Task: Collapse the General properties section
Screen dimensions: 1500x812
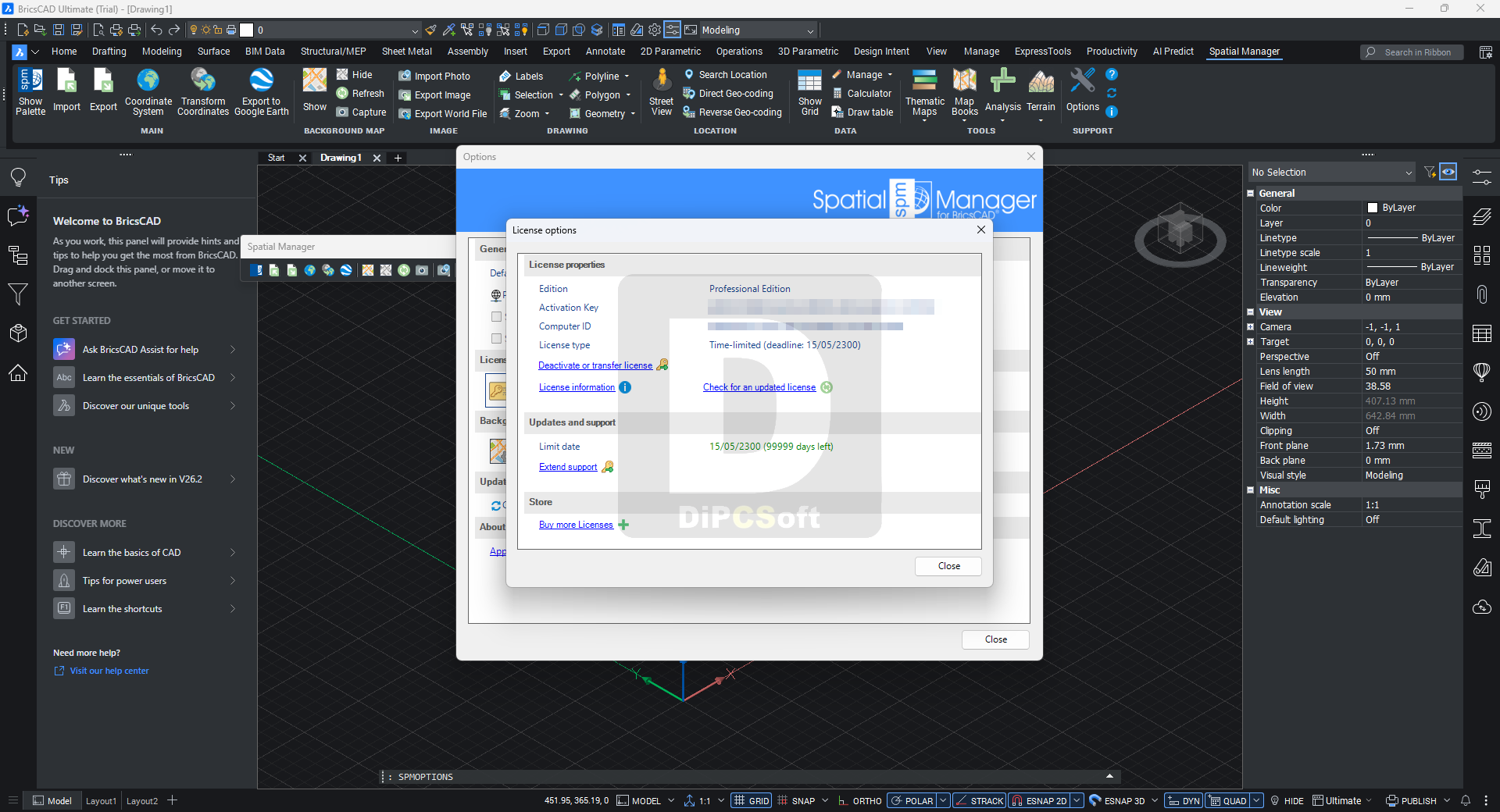Action: click(1251, 193)
